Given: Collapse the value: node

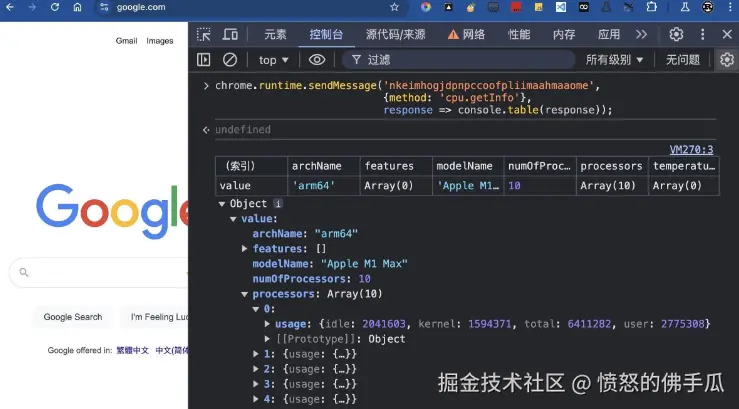Looking at the screenshot, I should point(233,219).
